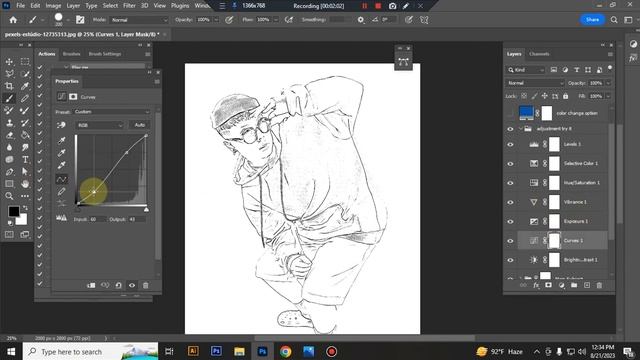The image size is (640, 360).
Task: Select the Brush tool in toolbox
Action: pos(9,98)
